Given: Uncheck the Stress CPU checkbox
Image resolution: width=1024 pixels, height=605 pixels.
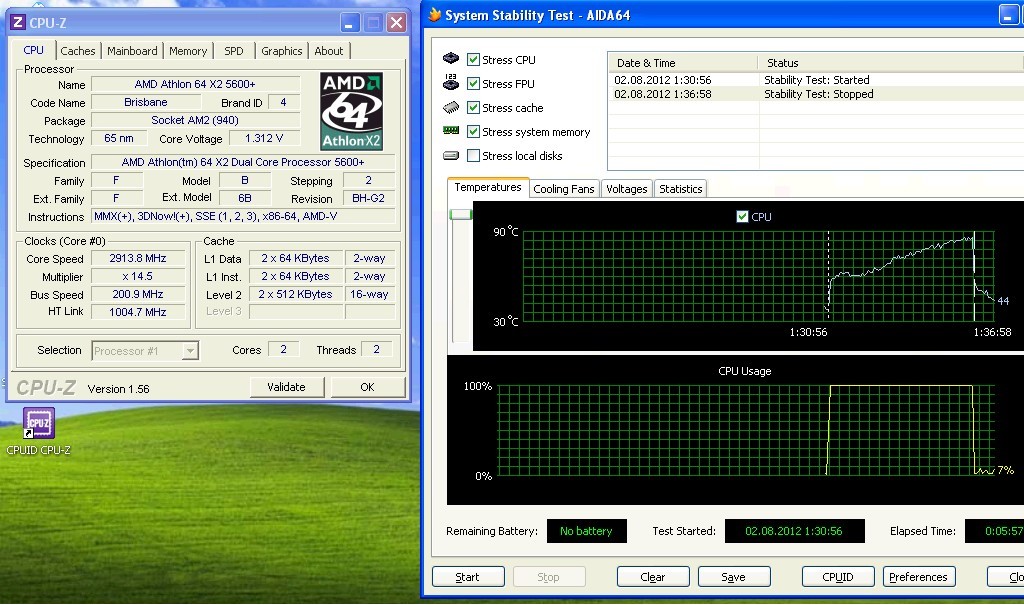Looking at the screenshot, I should coord(473,59).
